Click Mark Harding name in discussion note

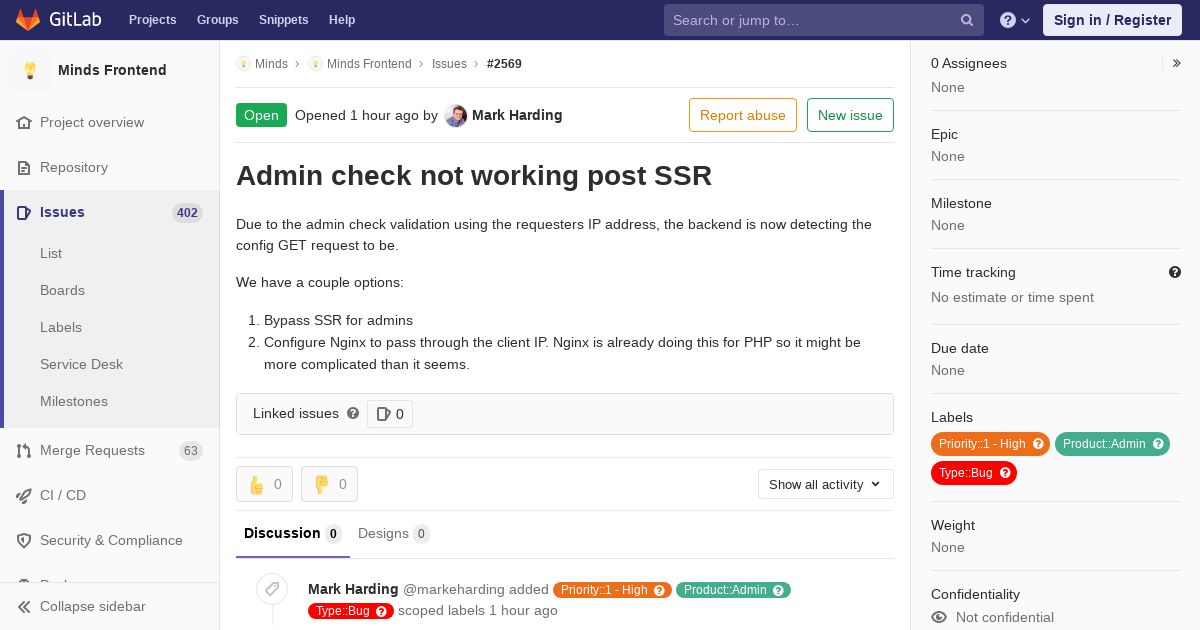[353, 589]
